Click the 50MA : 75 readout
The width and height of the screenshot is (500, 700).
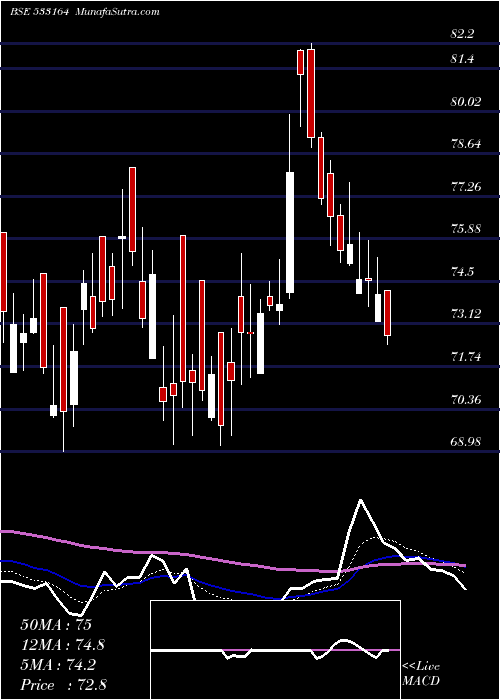click(56, 625)
